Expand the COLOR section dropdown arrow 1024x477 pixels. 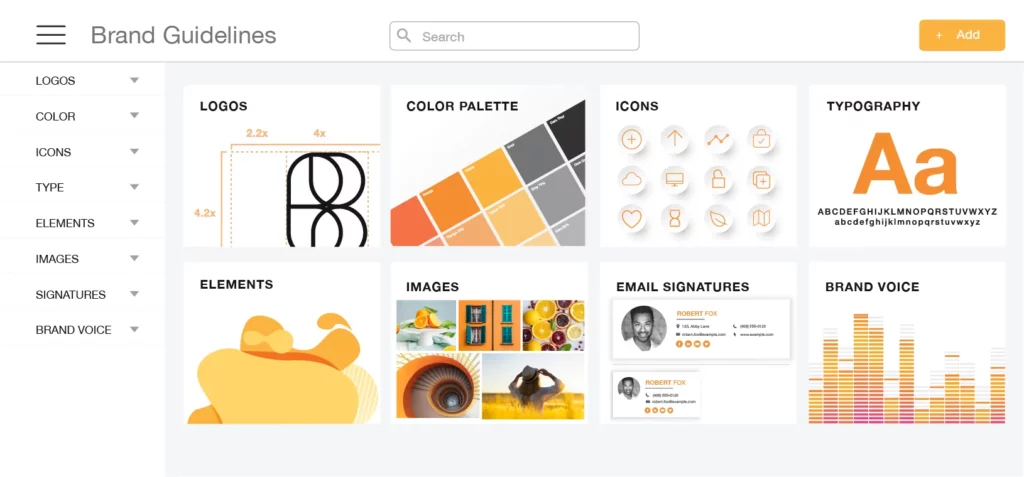135,116
